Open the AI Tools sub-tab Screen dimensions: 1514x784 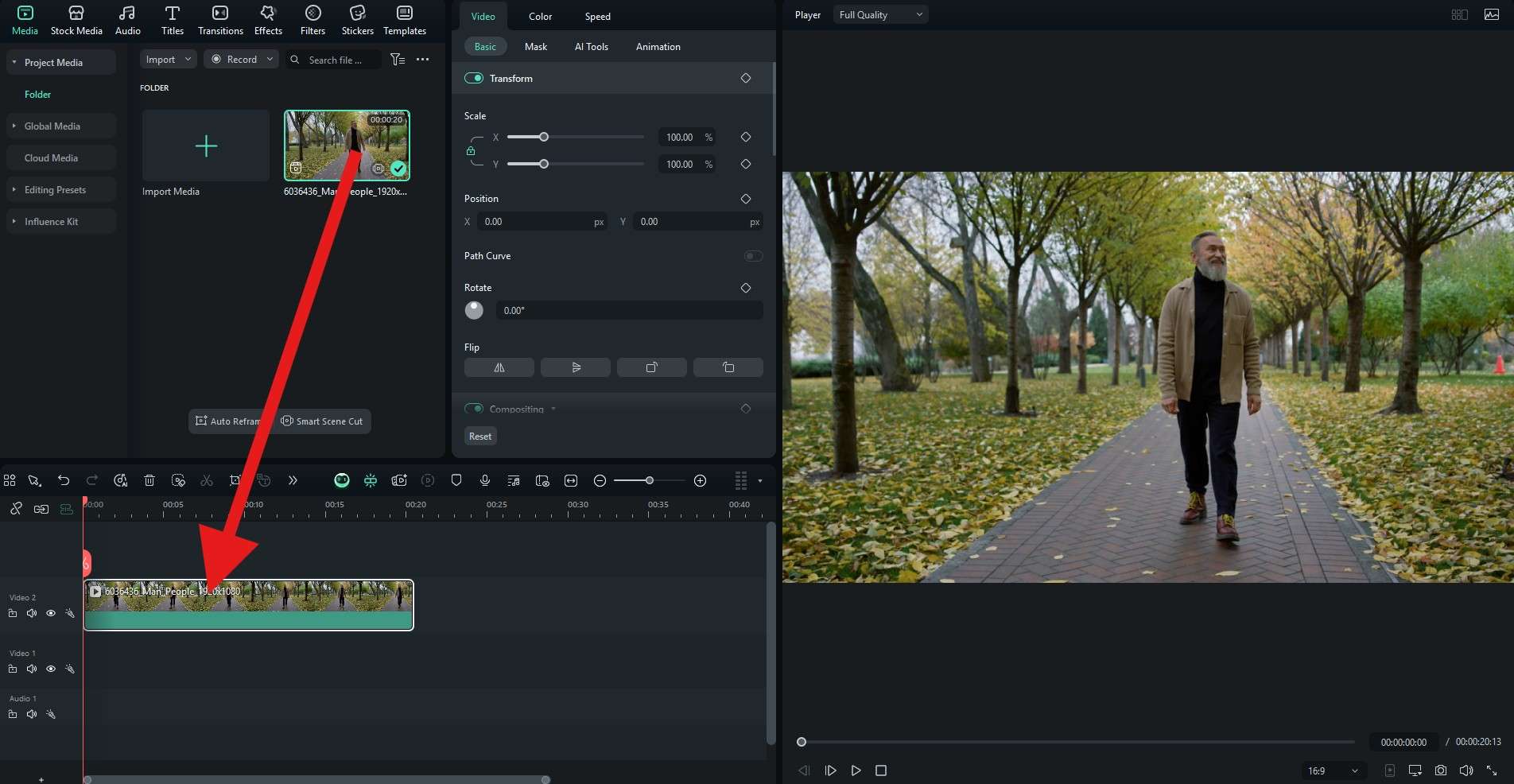[x=592, y=47]
